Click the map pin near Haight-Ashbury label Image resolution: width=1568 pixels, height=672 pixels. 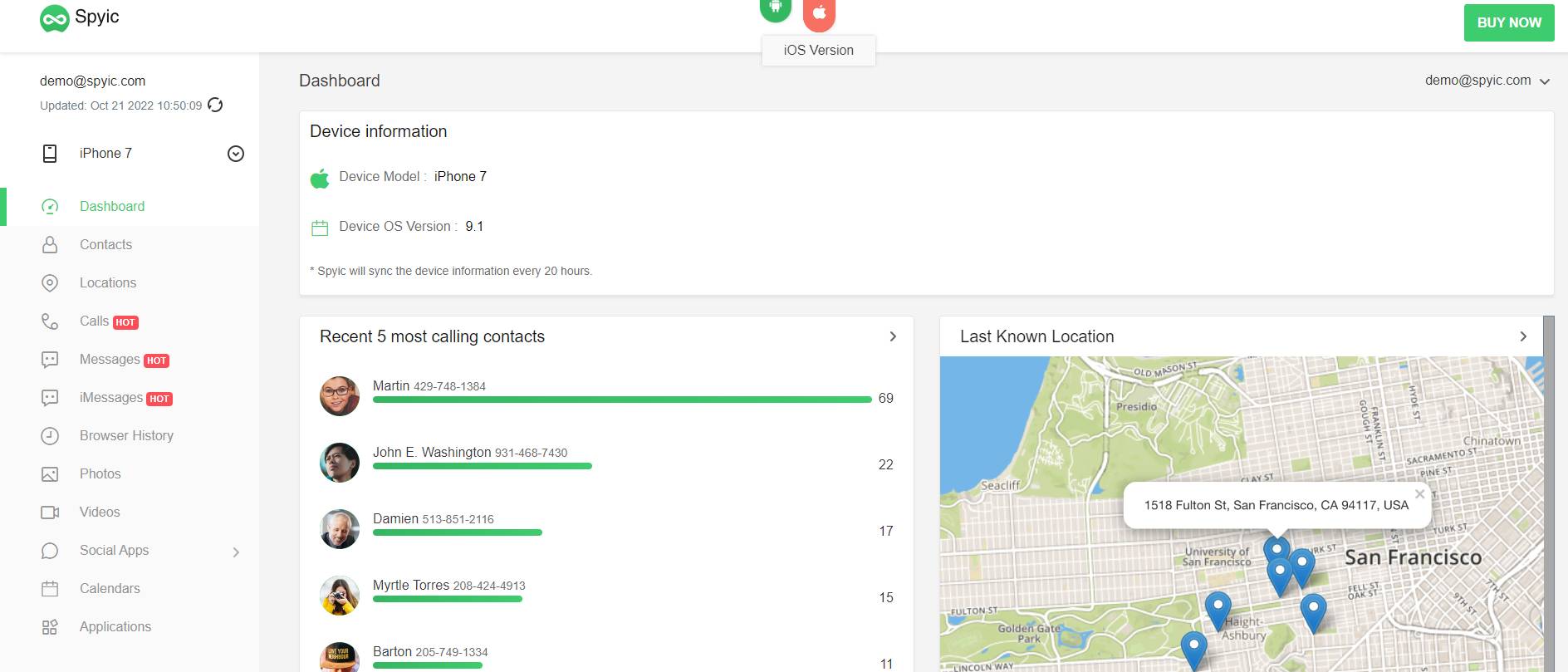pos(1218,611)
